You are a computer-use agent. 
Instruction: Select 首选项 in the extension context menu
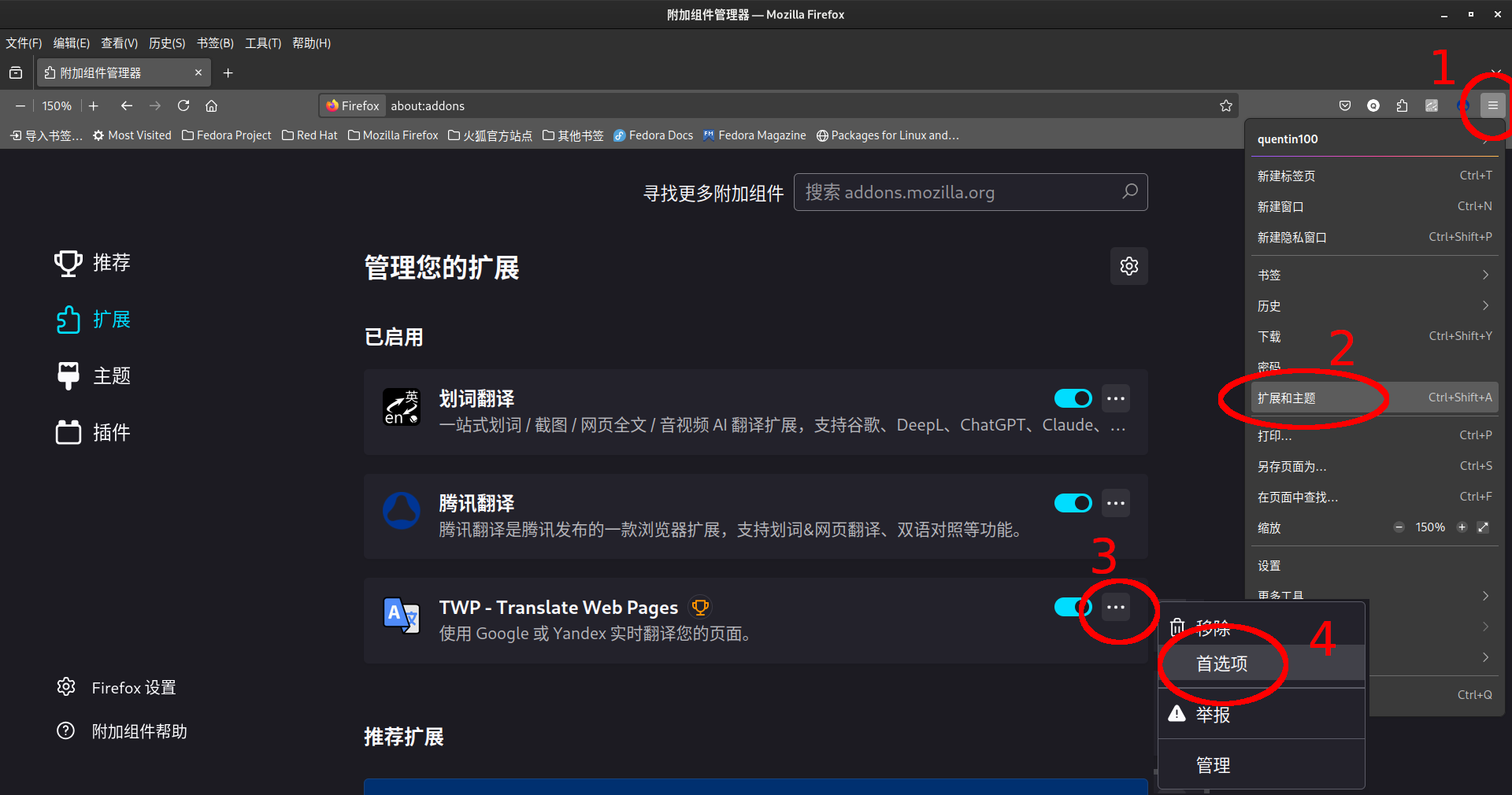click(1262, 664)
